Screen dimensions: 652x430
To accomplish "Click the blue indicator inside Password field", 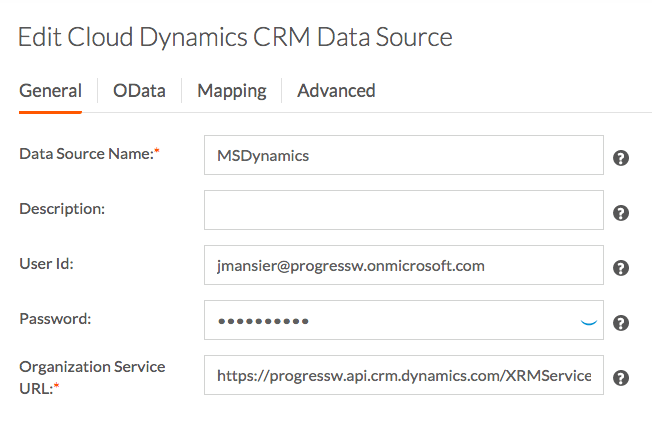I will 589,322.
